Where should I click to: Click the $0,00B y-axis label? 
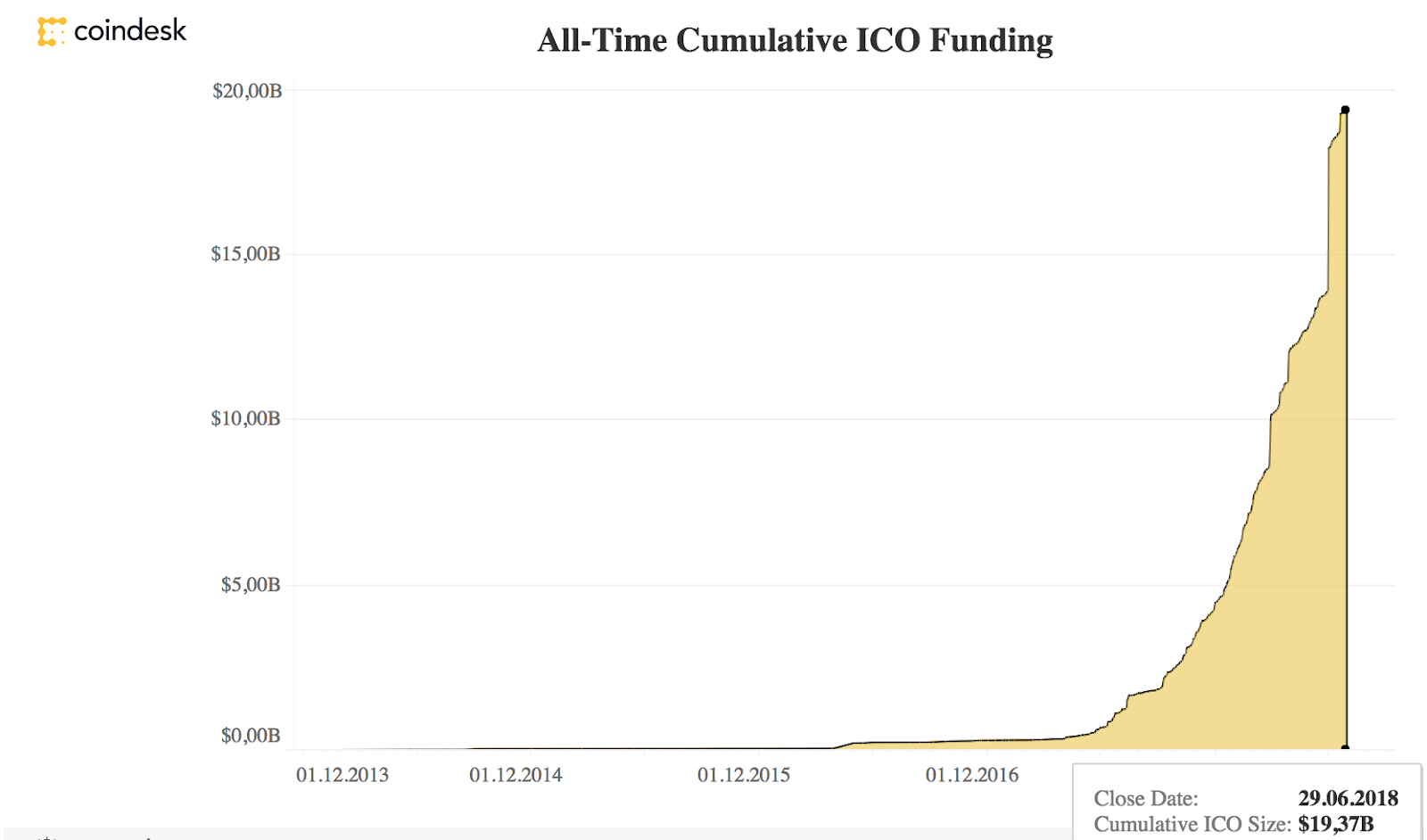(251, 736)
